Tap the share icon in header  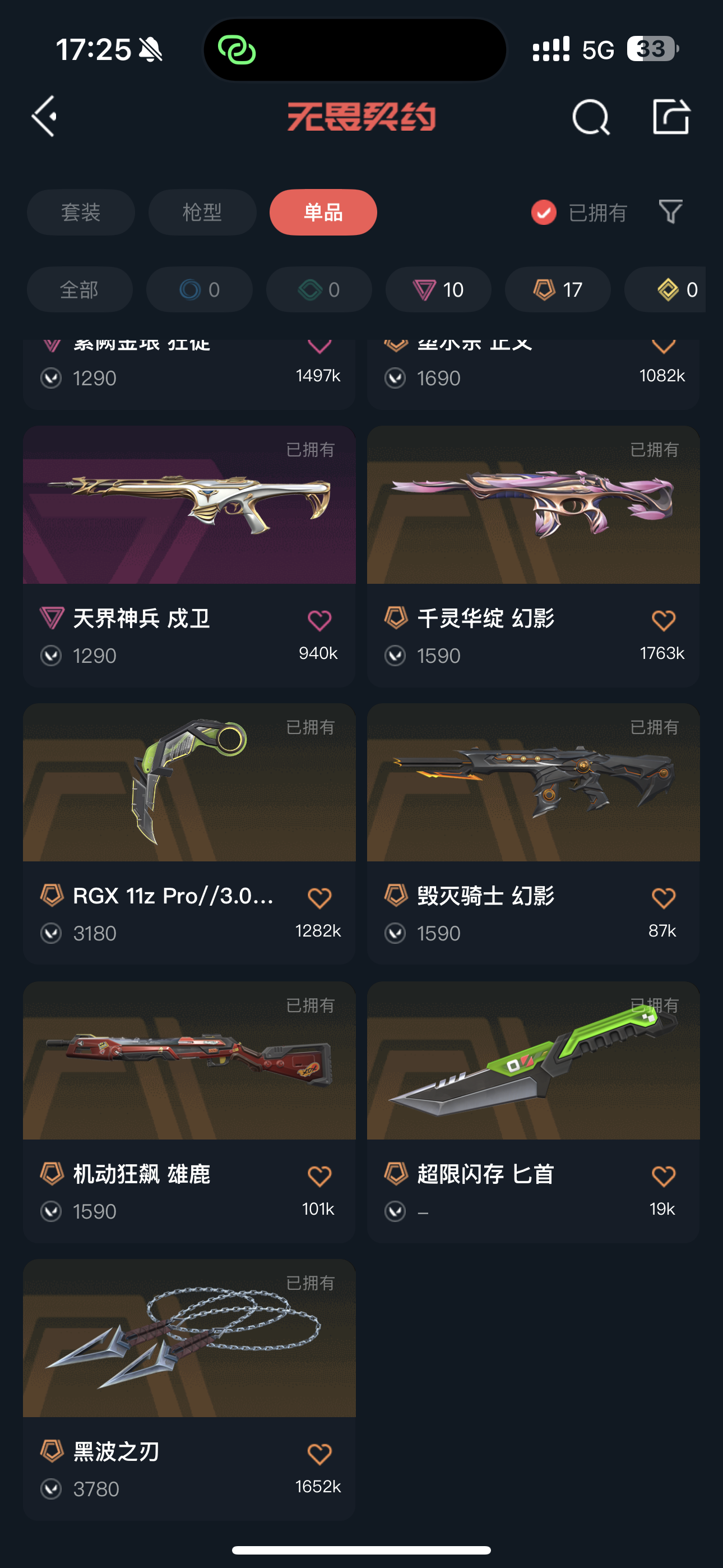pyautogui.click(x=671, y=116)
